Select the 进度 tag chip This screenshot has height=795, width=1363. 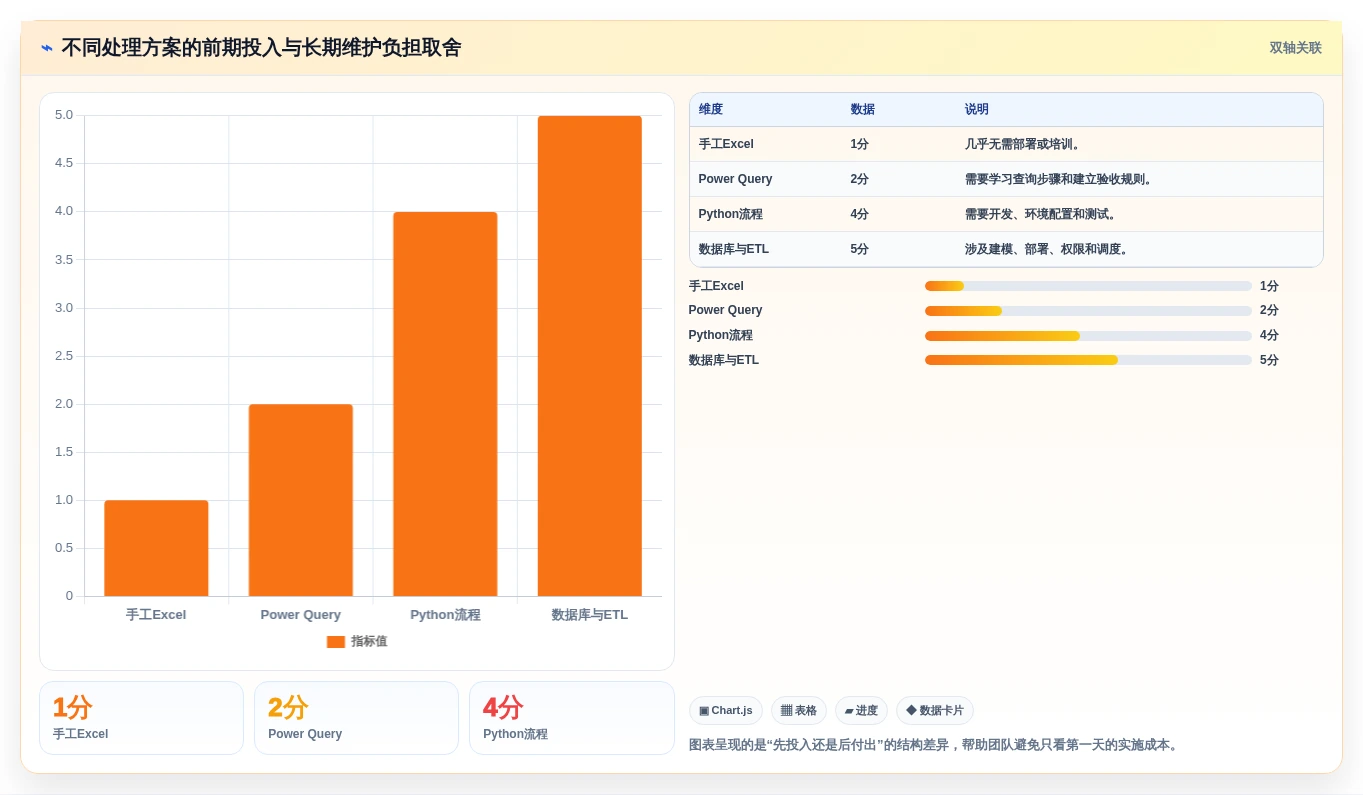[861, 711]
